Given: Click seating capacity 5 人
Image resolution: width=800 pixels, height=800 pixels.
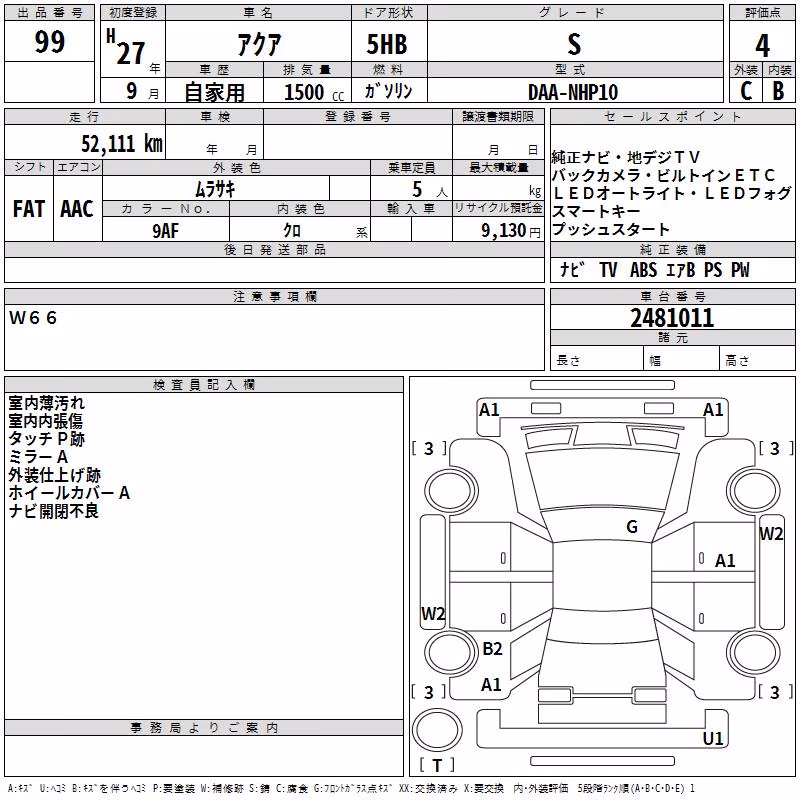Looking at the screenshot, I should click(430, 190).
